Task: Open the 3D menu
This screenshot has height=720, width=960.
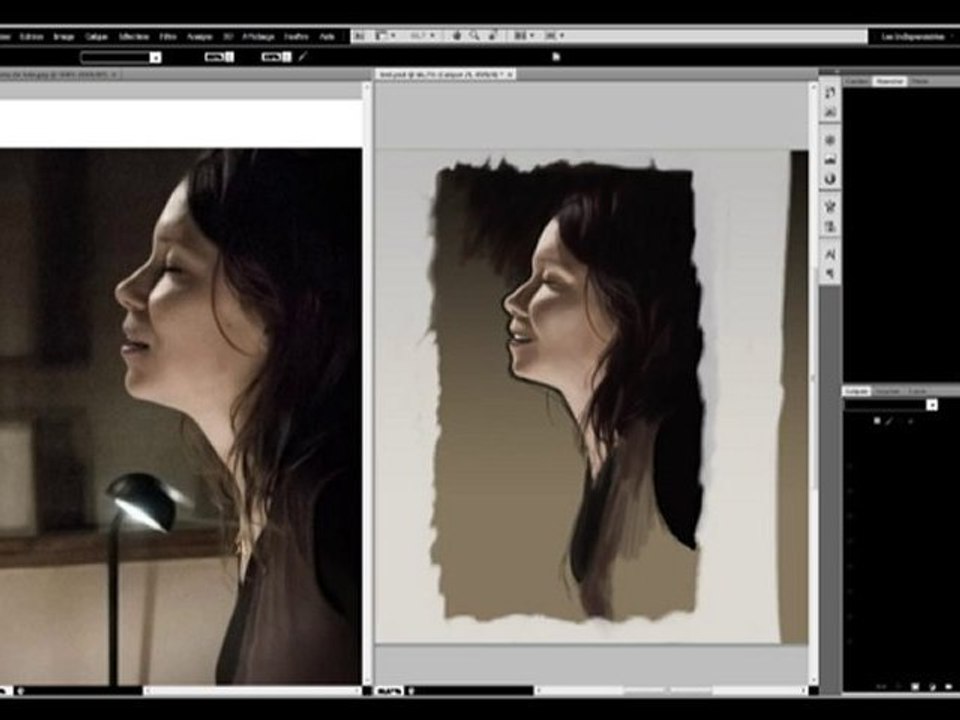Action: click(x=228, y=37)
